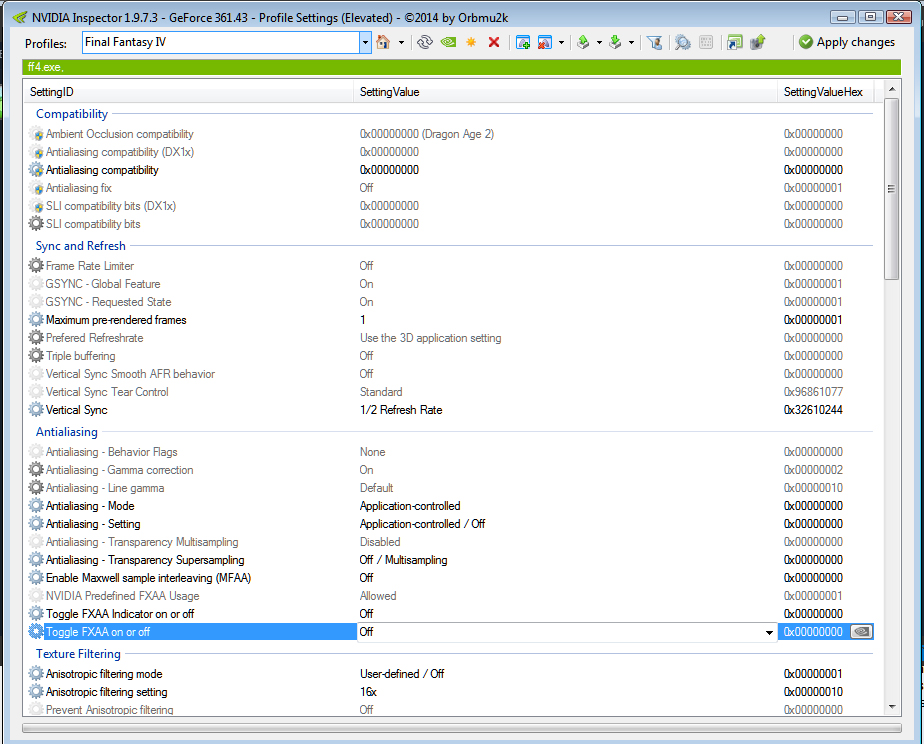Click the refresh profiles icon
The image size is (924, 744).
point(424,42)
